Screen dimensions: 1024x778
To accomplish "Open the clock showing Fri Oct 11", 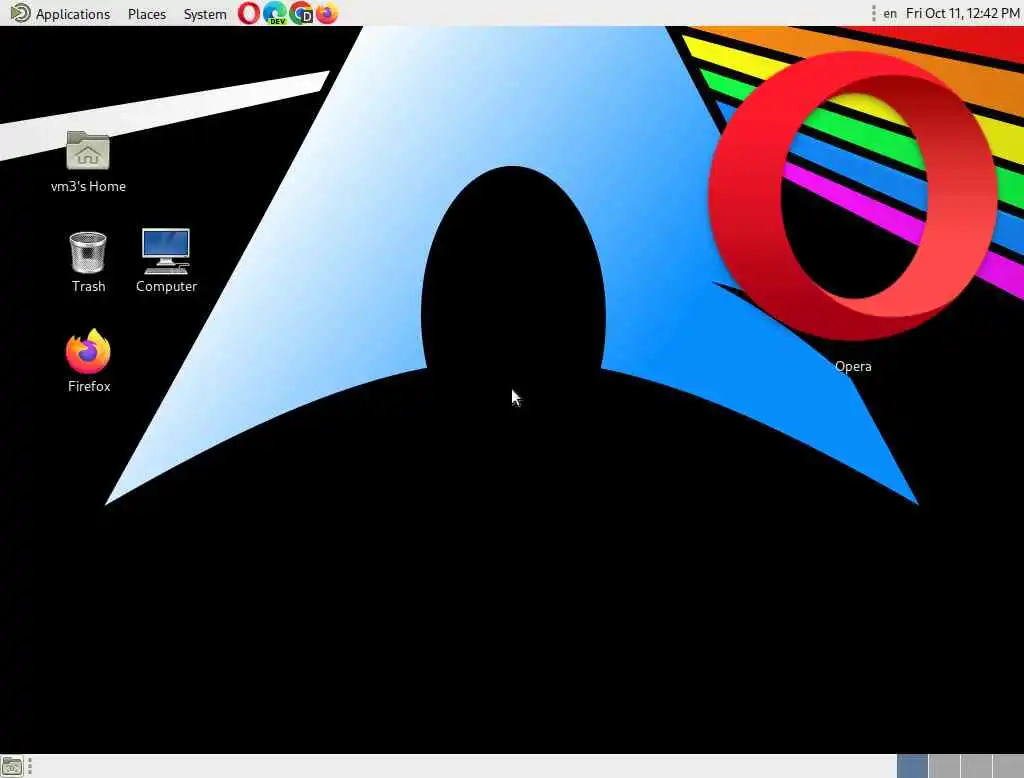I will pos(963,14).
